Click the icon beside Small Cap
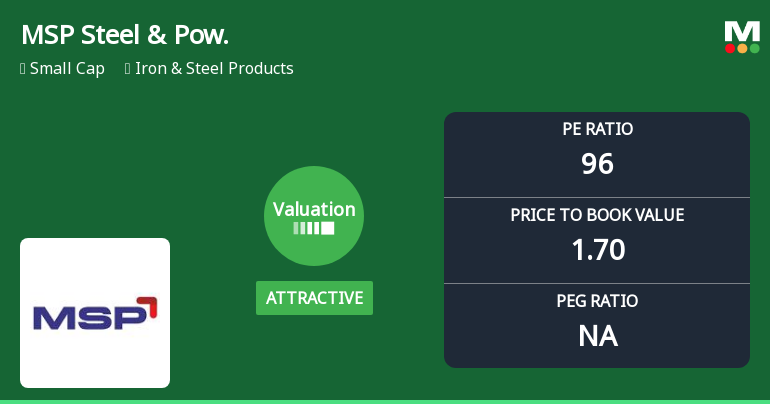Screen dimensions: 770x404 22,69
